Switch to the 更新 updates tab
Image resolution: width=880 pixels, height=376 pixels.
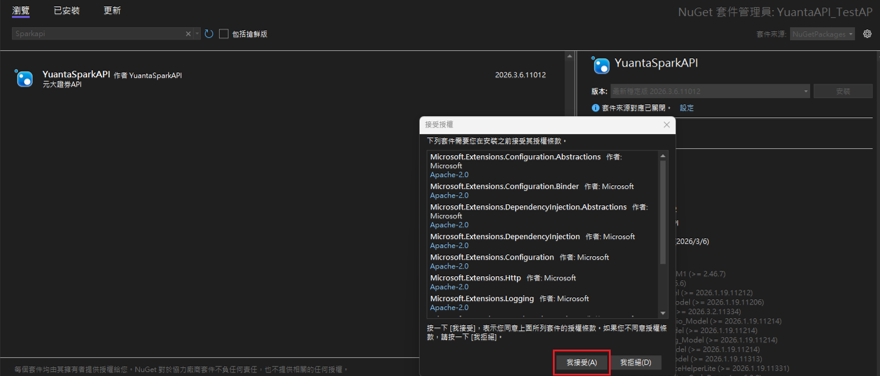click(x=112, y=11)
